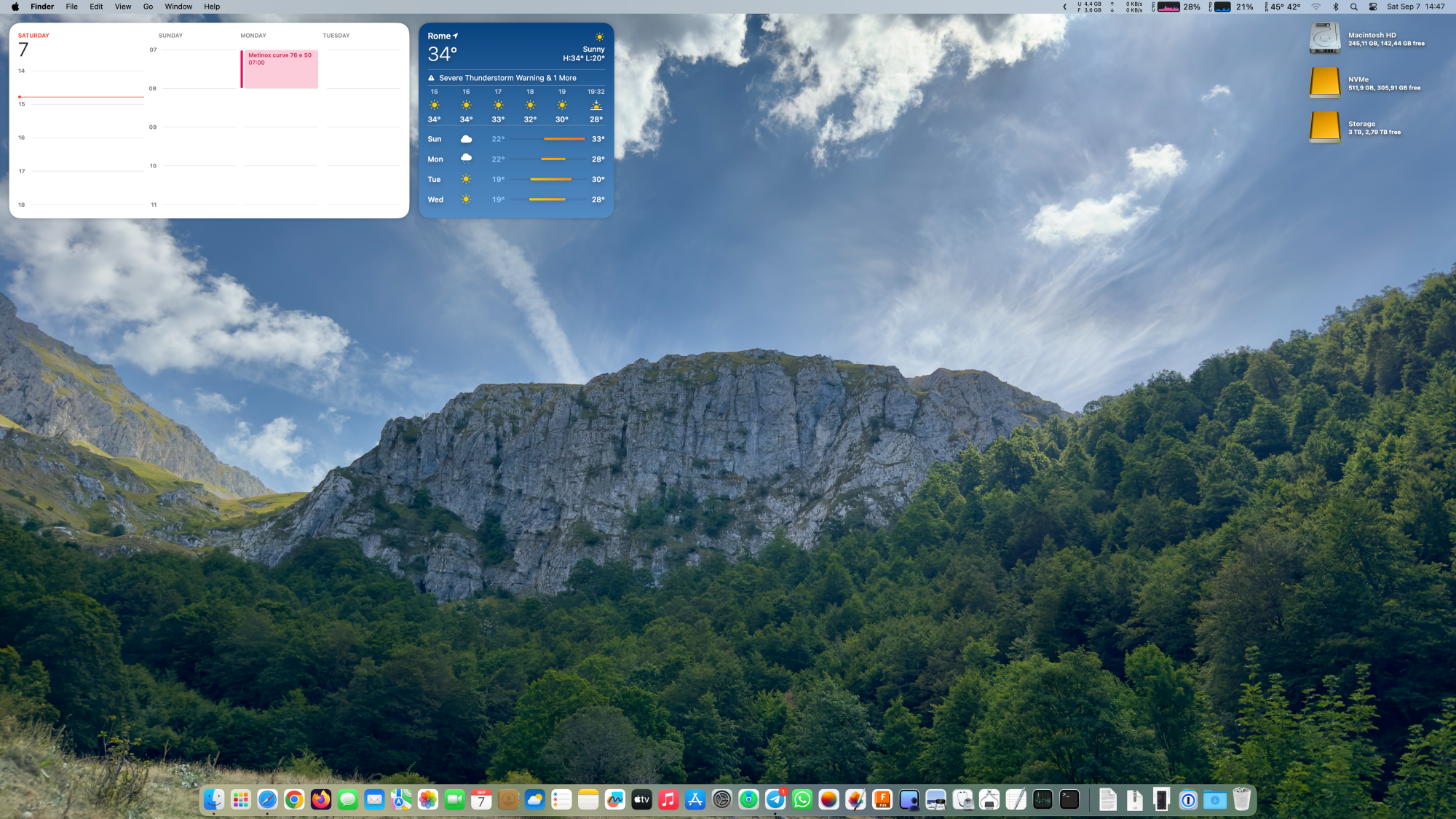Open Disk Utility in the Dock
Screen dimensions: 1456x819
click(x=962, y=799)
